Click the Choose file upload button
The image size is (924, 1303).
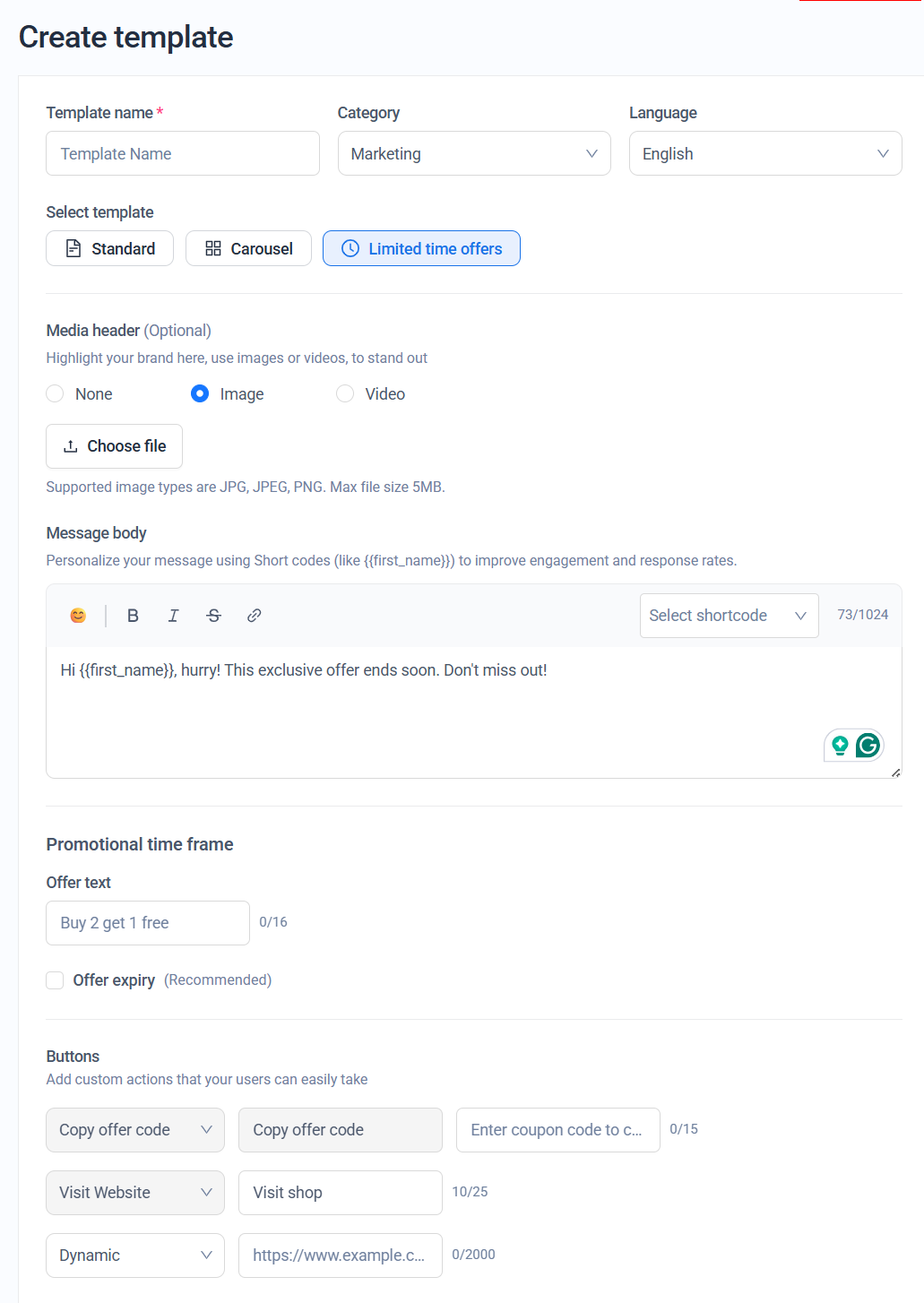point(115,446)
